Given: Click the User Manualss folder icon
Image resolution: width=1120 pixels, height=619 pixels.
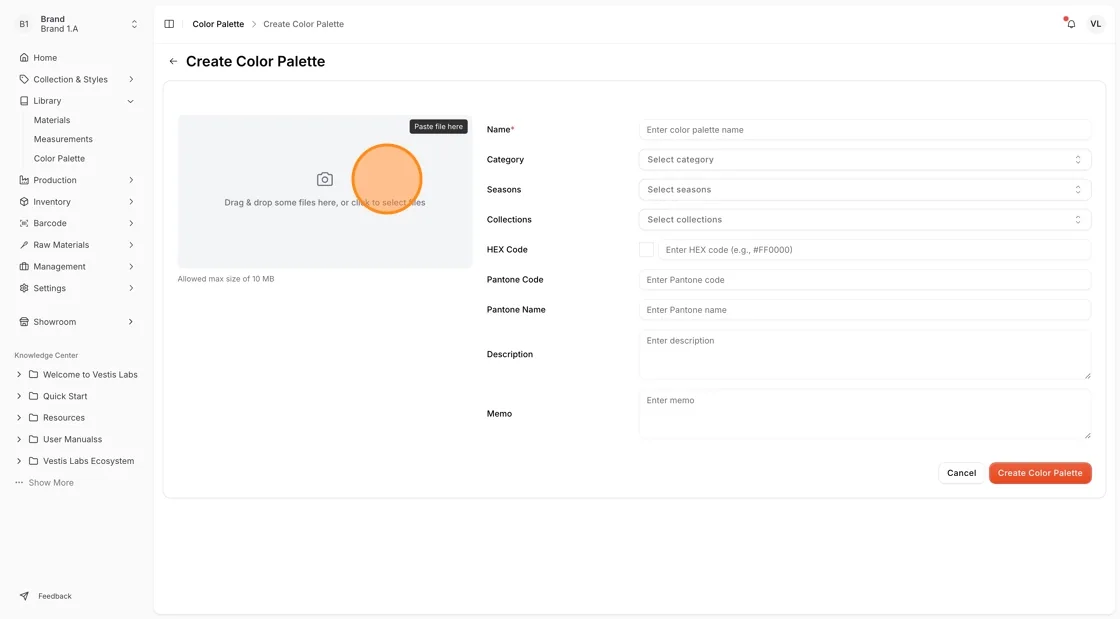Looking at the screenshot, I should pos(34,439).
